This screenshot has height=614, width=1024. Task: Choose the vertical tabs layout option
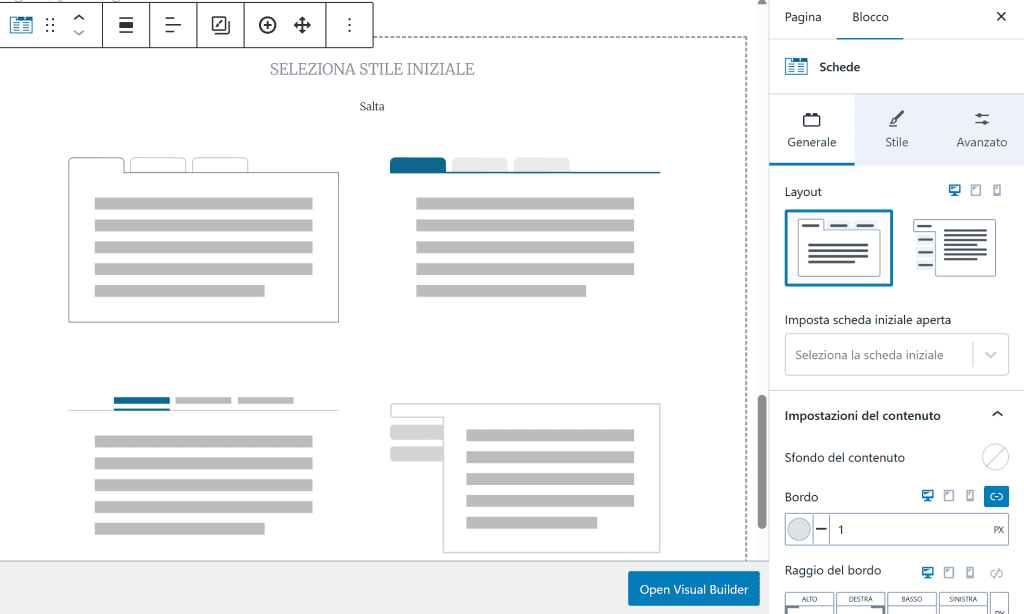coord(954,248)
